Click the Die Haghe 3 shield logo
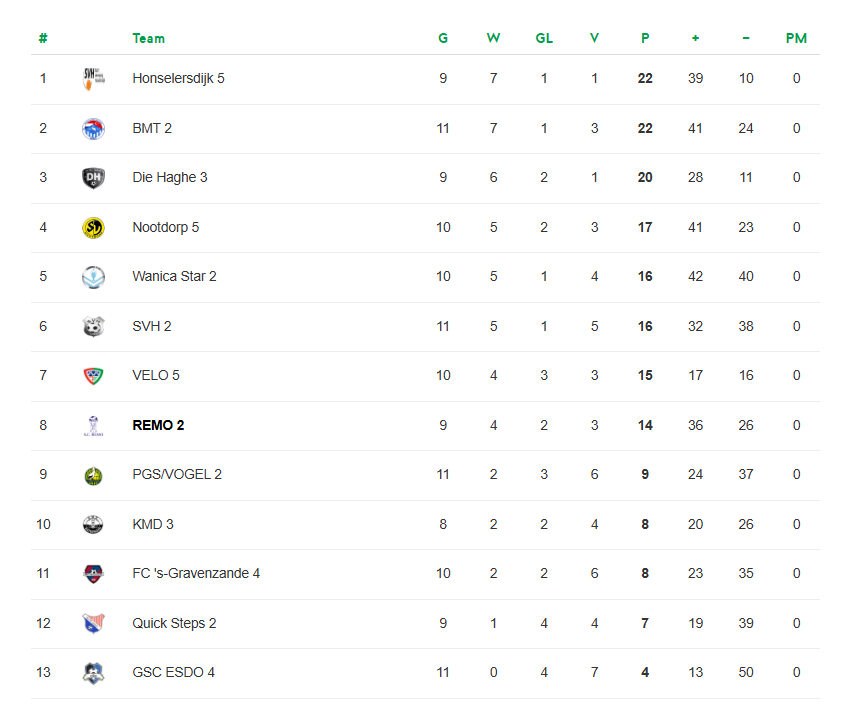 pos(92,178)
